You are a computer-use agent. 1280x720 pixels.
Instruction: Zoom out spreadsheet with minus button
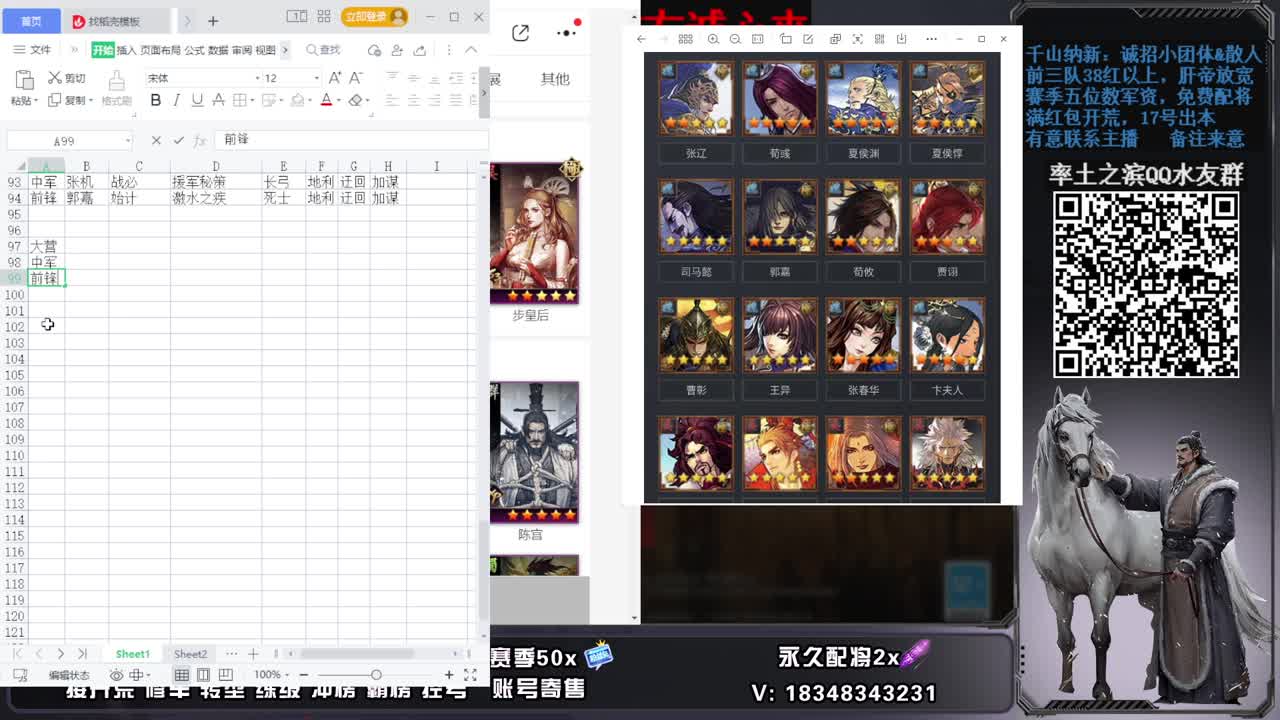coord(304,675)
